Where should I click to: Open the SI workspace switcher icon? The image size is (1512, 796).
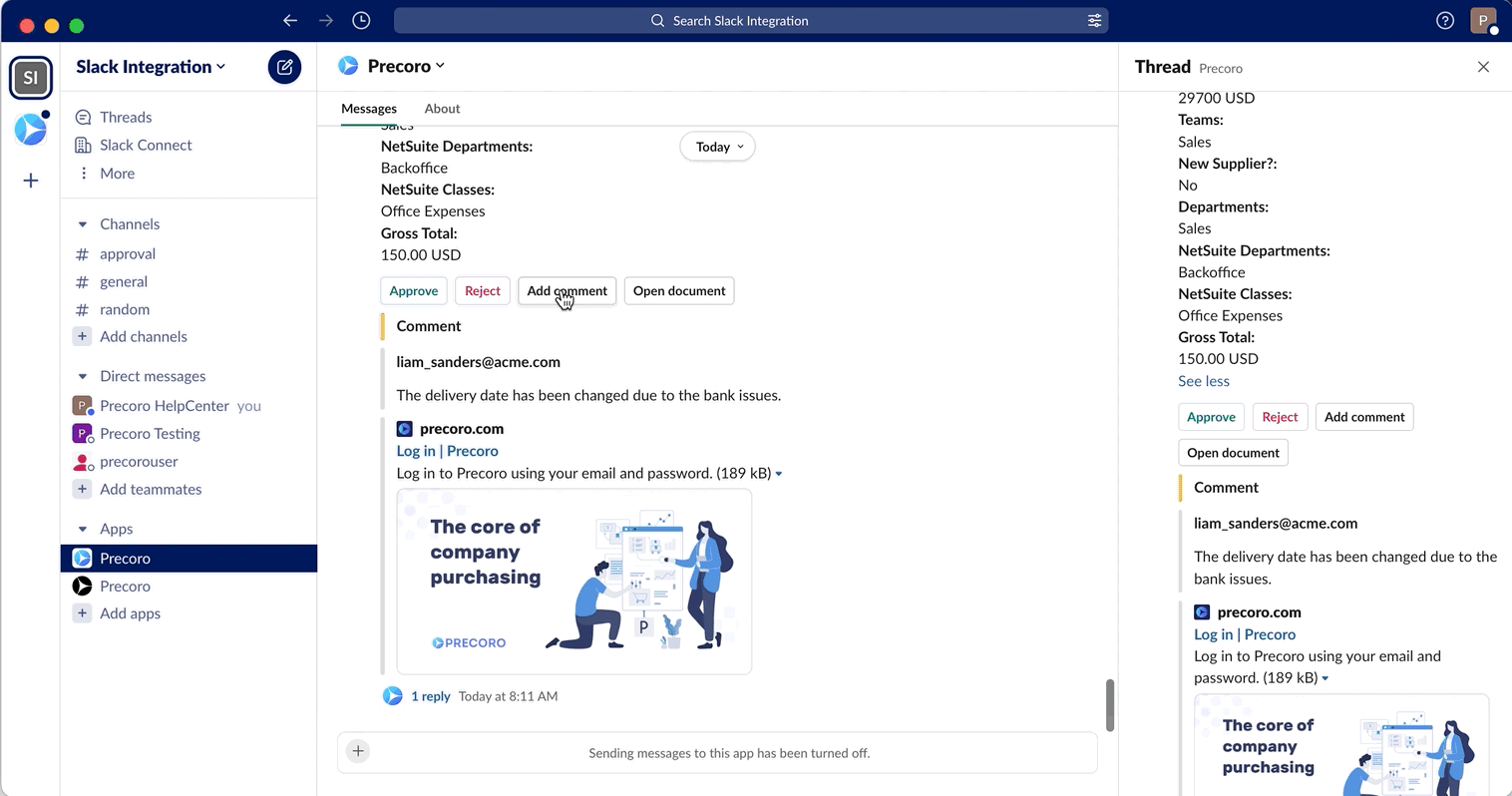[31, 78]
